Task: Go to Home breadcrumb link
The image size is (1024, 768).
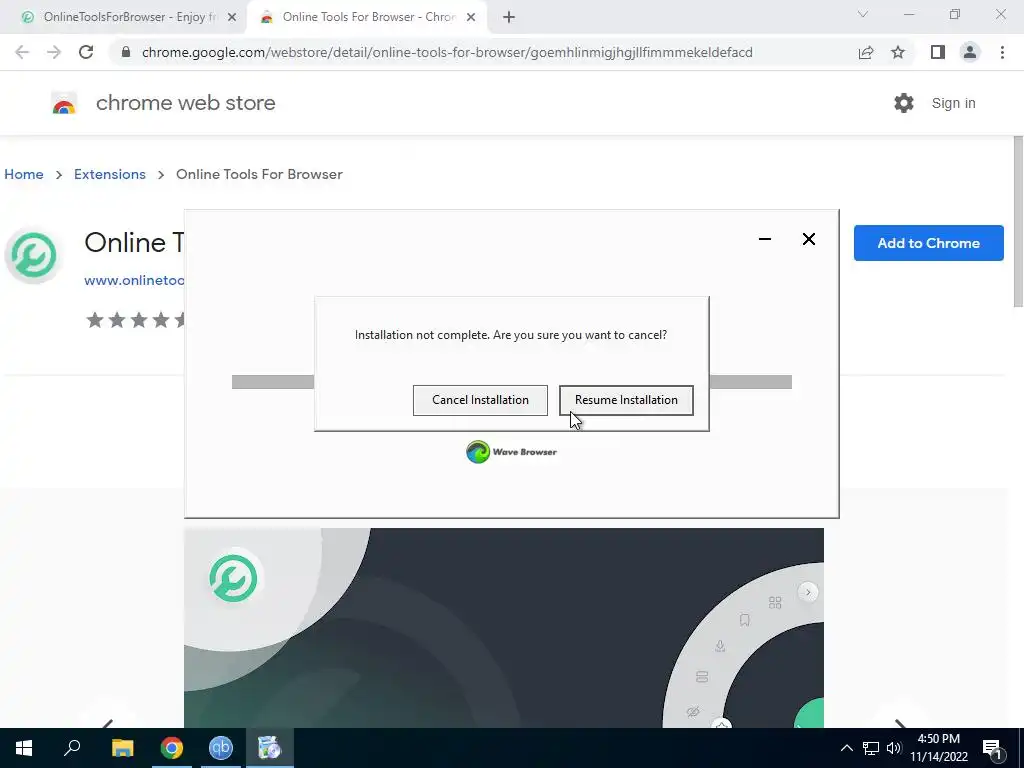Action: pyautogui.click(x=24, y=174)
